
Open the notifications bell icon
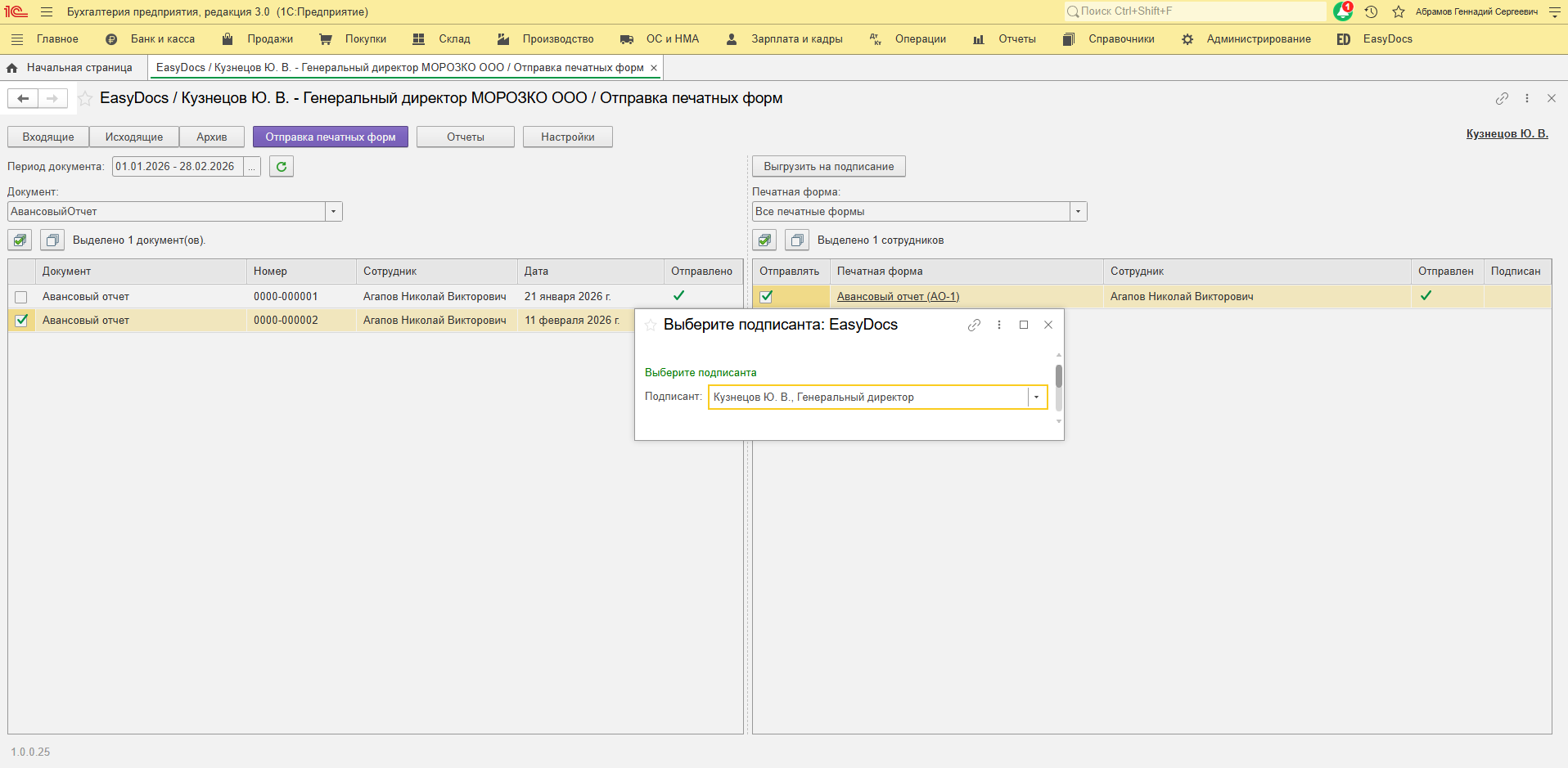pos(1342,11)
